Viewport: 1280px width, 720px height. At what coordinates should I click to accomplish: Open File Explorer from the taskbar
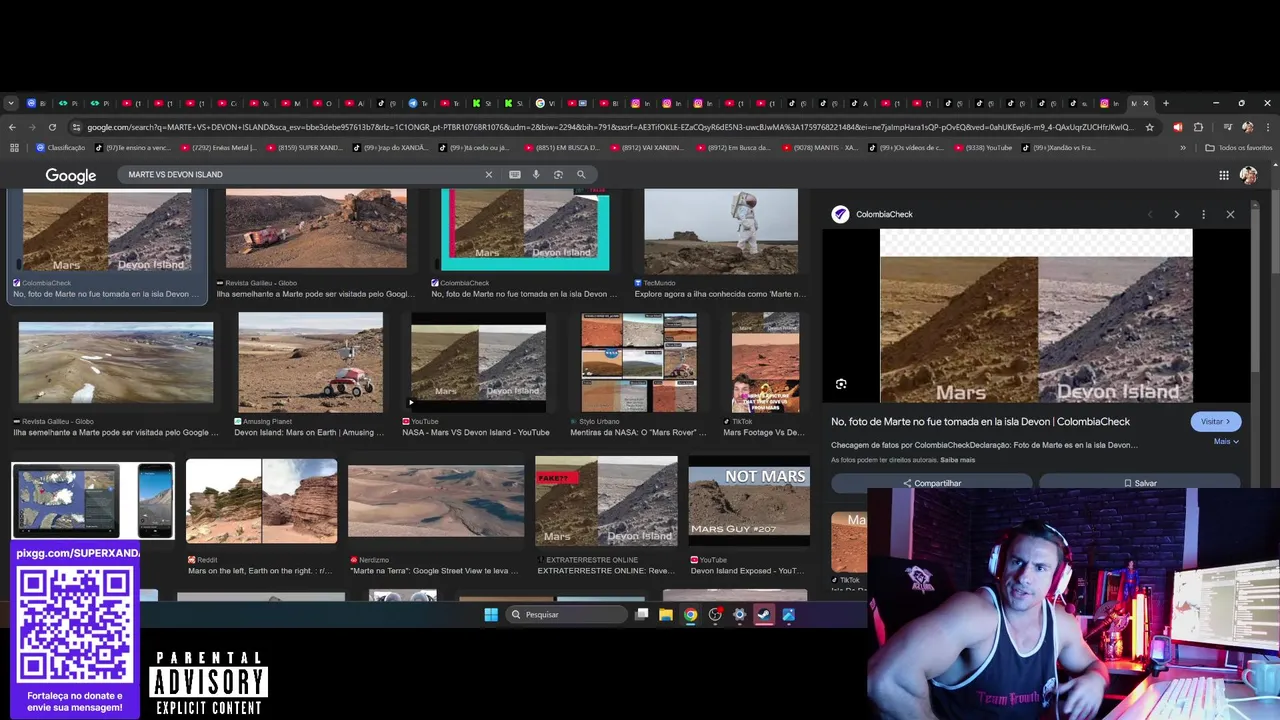pos(666,614)
